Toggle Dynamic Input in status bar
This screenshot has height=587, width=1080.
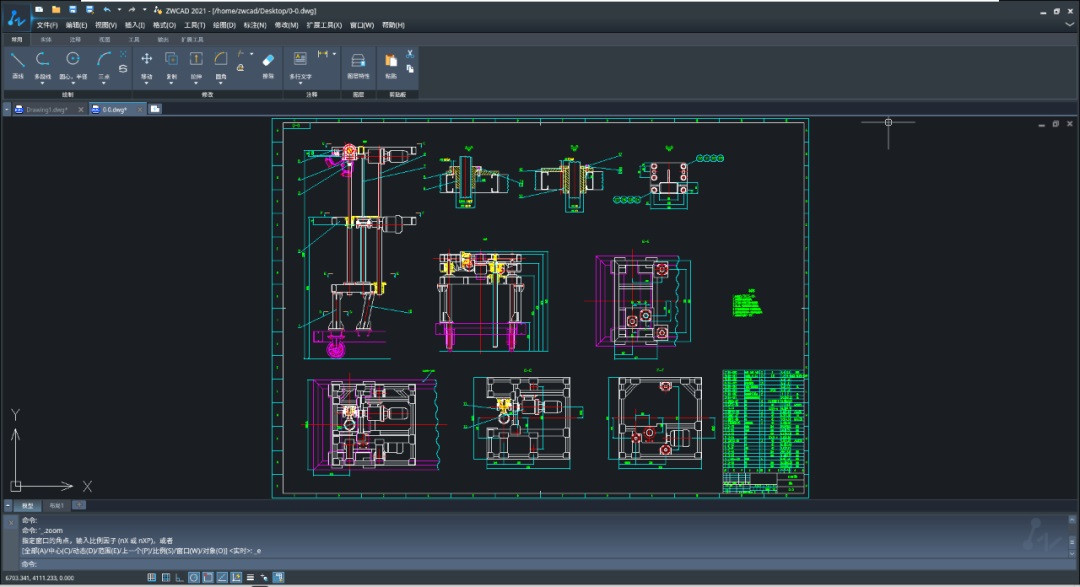tap(236, 577)
